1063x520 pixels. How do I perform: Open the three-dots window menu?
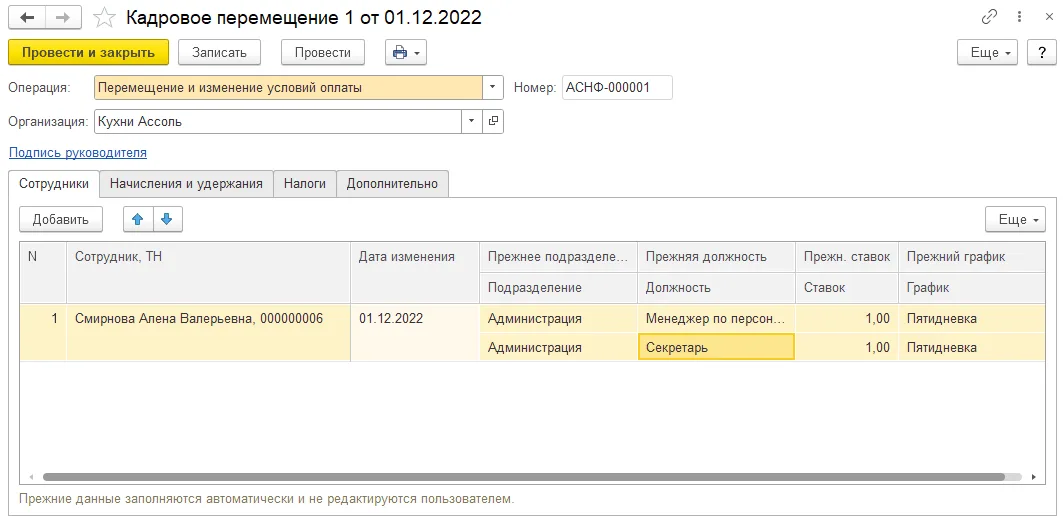click(x=1019, y=18)
